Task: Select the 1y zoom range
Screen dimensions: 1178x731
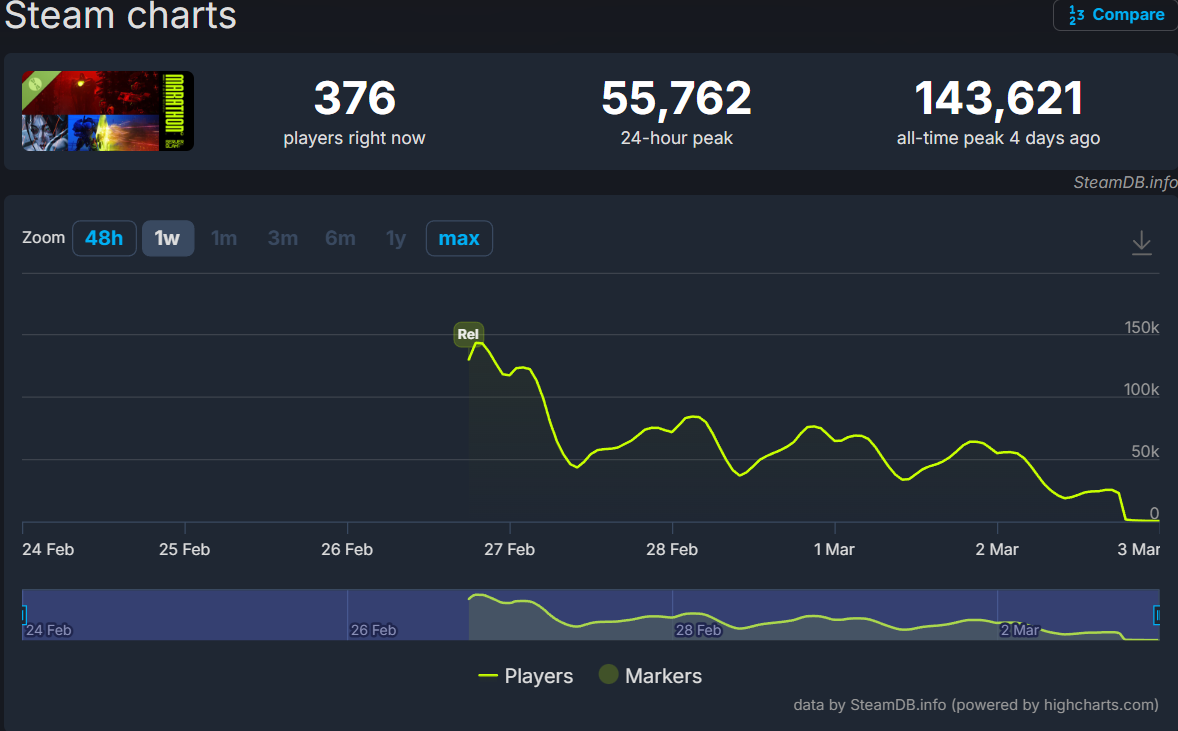Action: pos(396,238)
